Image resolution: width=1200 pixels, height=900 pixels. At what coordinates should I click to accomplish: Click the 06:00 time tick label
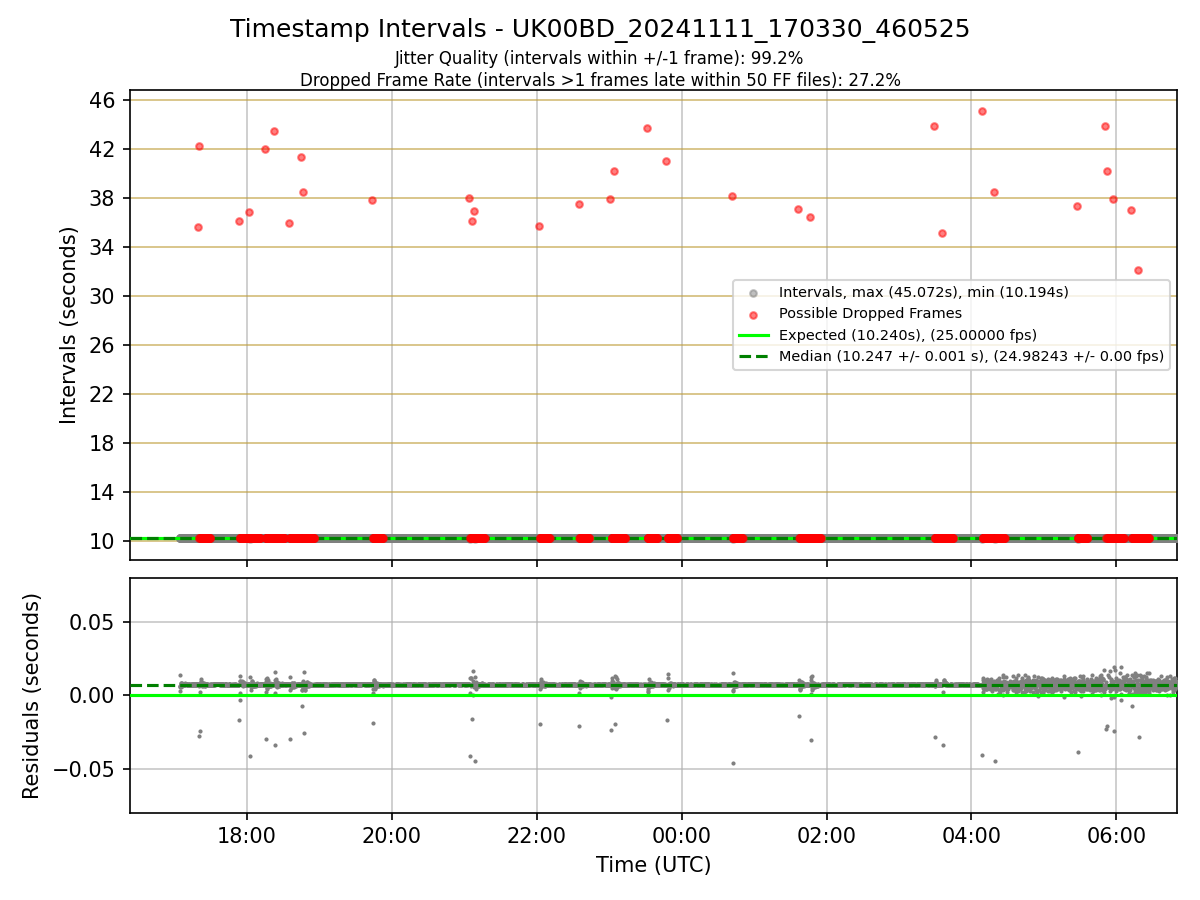tap(1116, 835)
